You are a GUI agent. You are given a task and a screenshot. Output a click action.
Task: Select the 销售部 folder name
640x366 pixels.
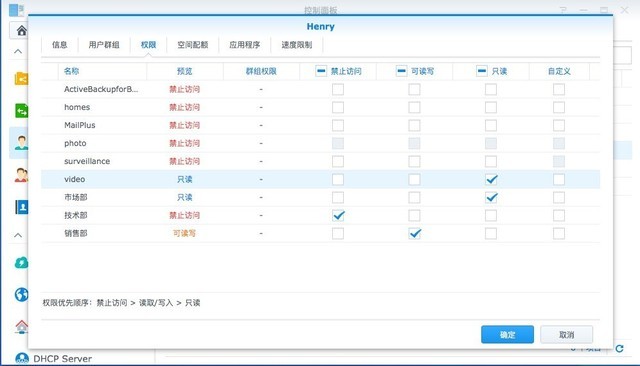[76, 233]
